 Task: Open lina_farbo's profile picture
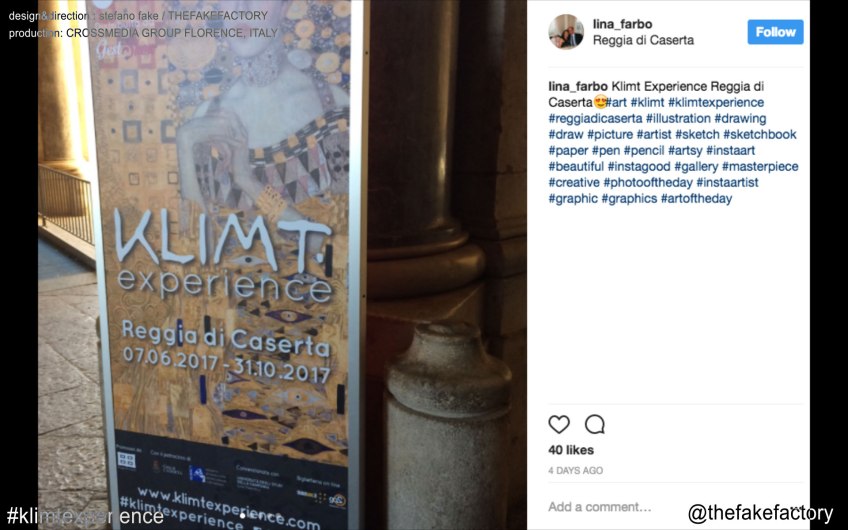[x=566, y=31]
